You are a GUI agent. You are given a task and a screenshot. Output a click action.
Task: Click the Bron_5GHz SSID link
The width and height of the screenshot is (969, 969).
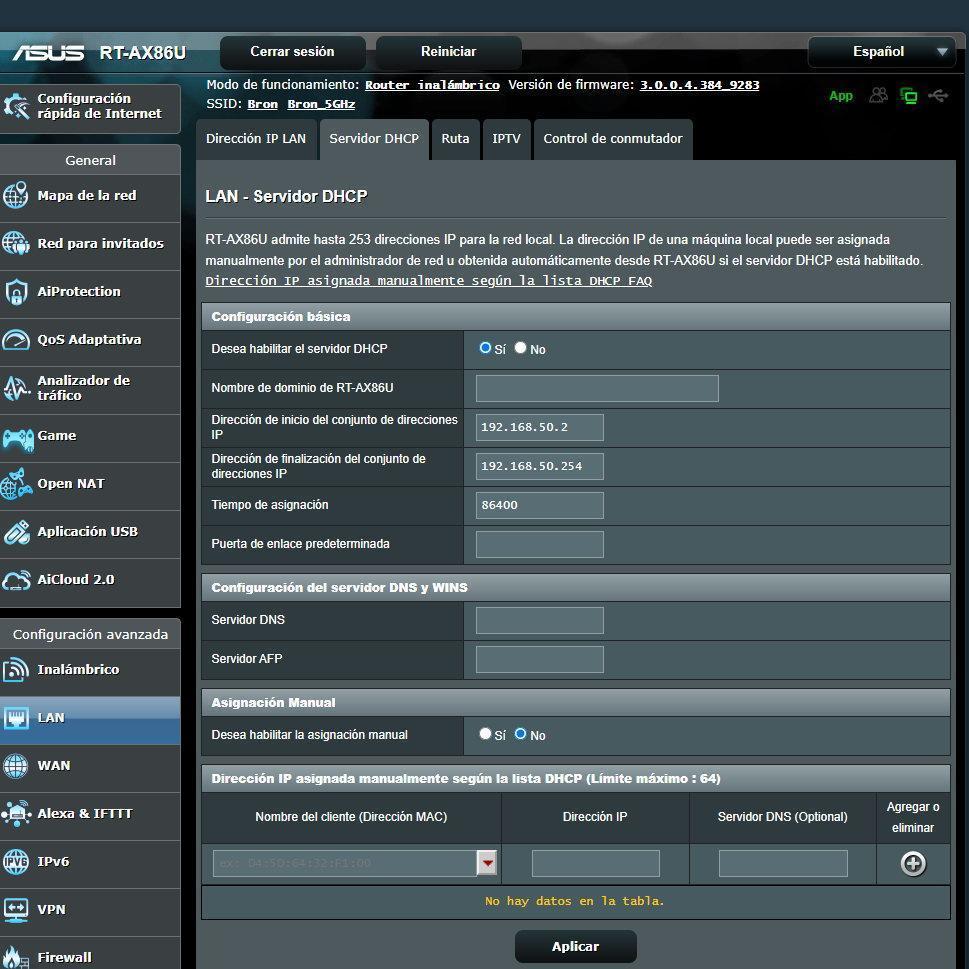[x=321, y=104]
